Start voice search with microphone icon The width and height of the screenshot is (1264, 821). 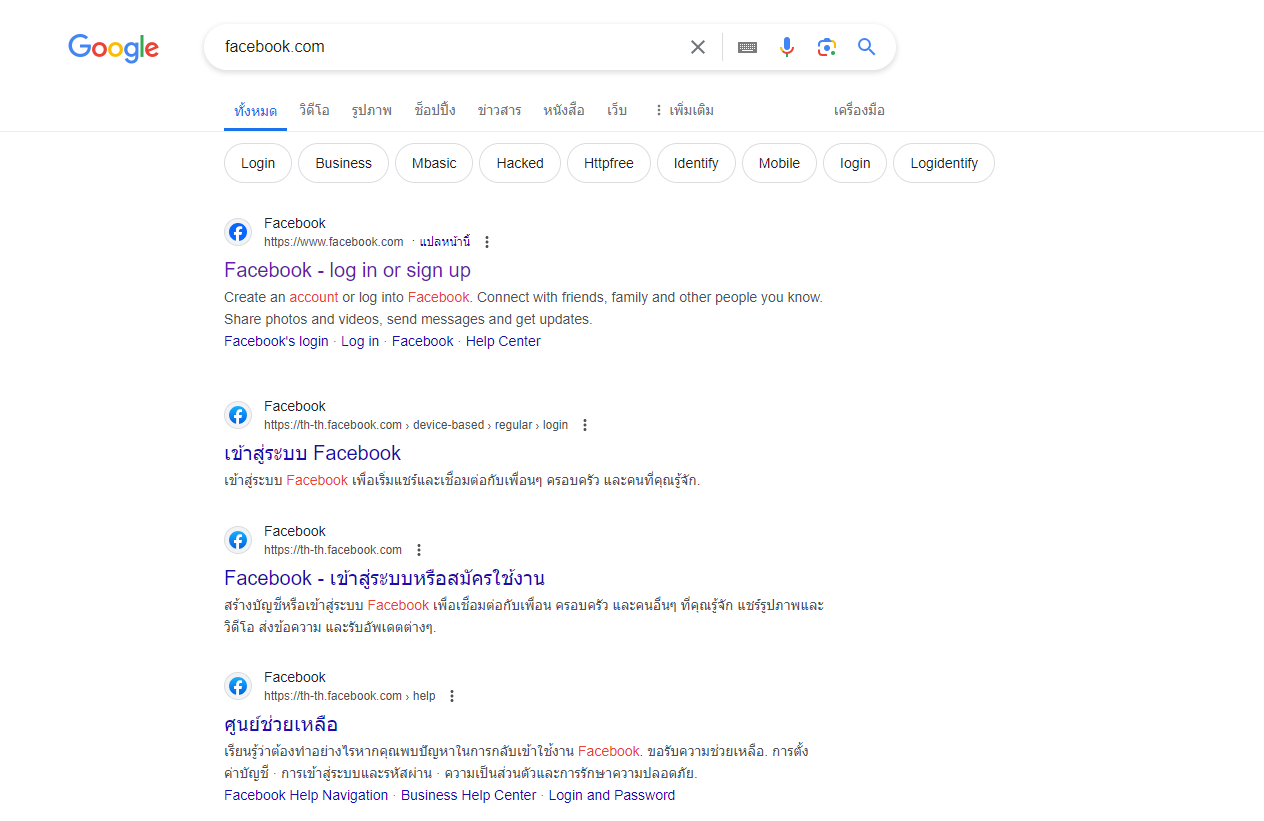[x=787, y=47]
